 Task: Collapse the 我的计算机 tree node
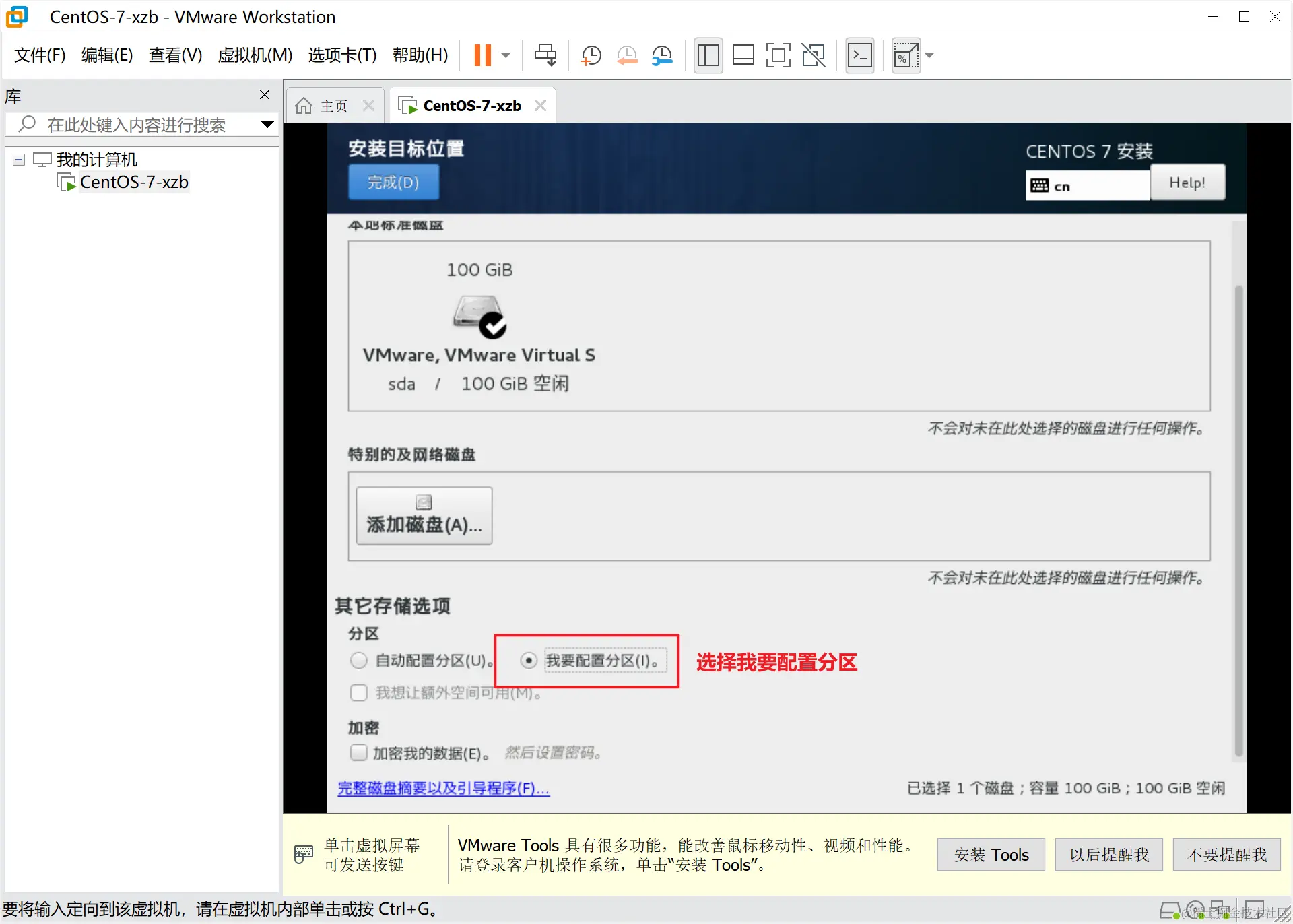[19, 160]
